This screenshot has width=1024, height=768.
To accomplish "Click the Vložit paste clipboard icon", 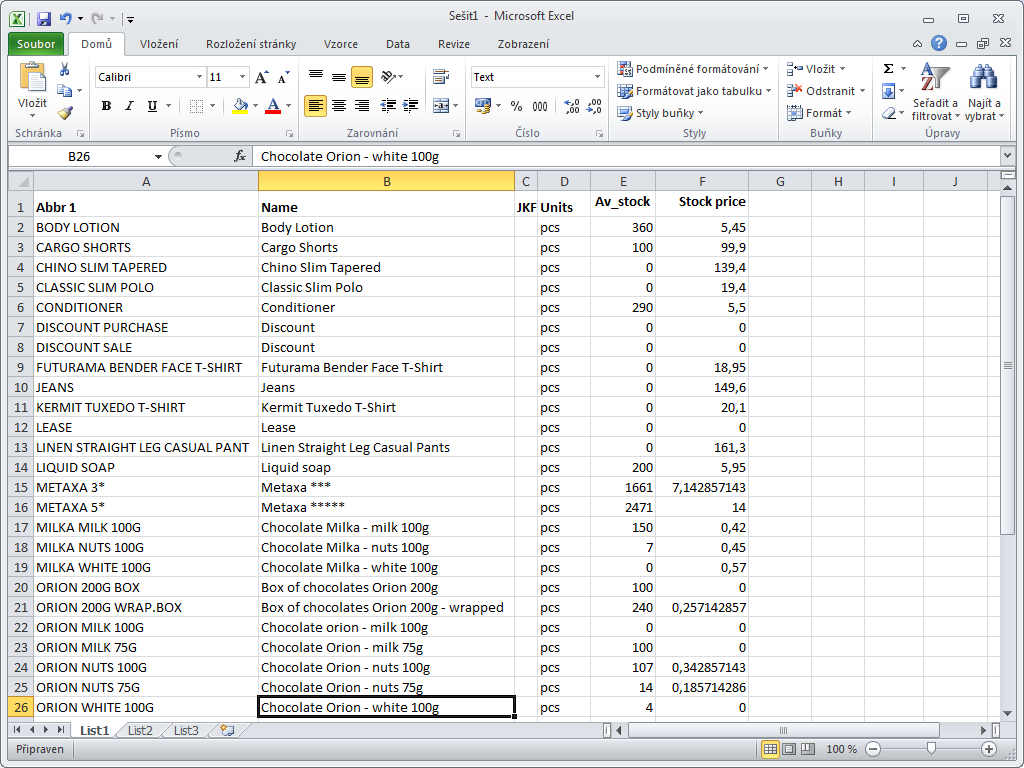I will 32,77.
